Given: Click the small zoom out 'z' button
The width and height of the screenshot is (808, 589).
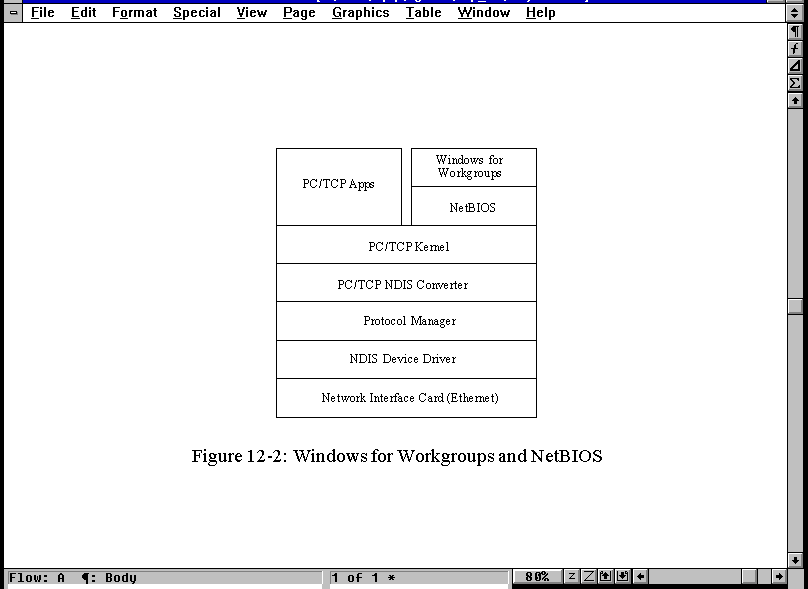Looking at the screenshot, I should pos(572,577).
